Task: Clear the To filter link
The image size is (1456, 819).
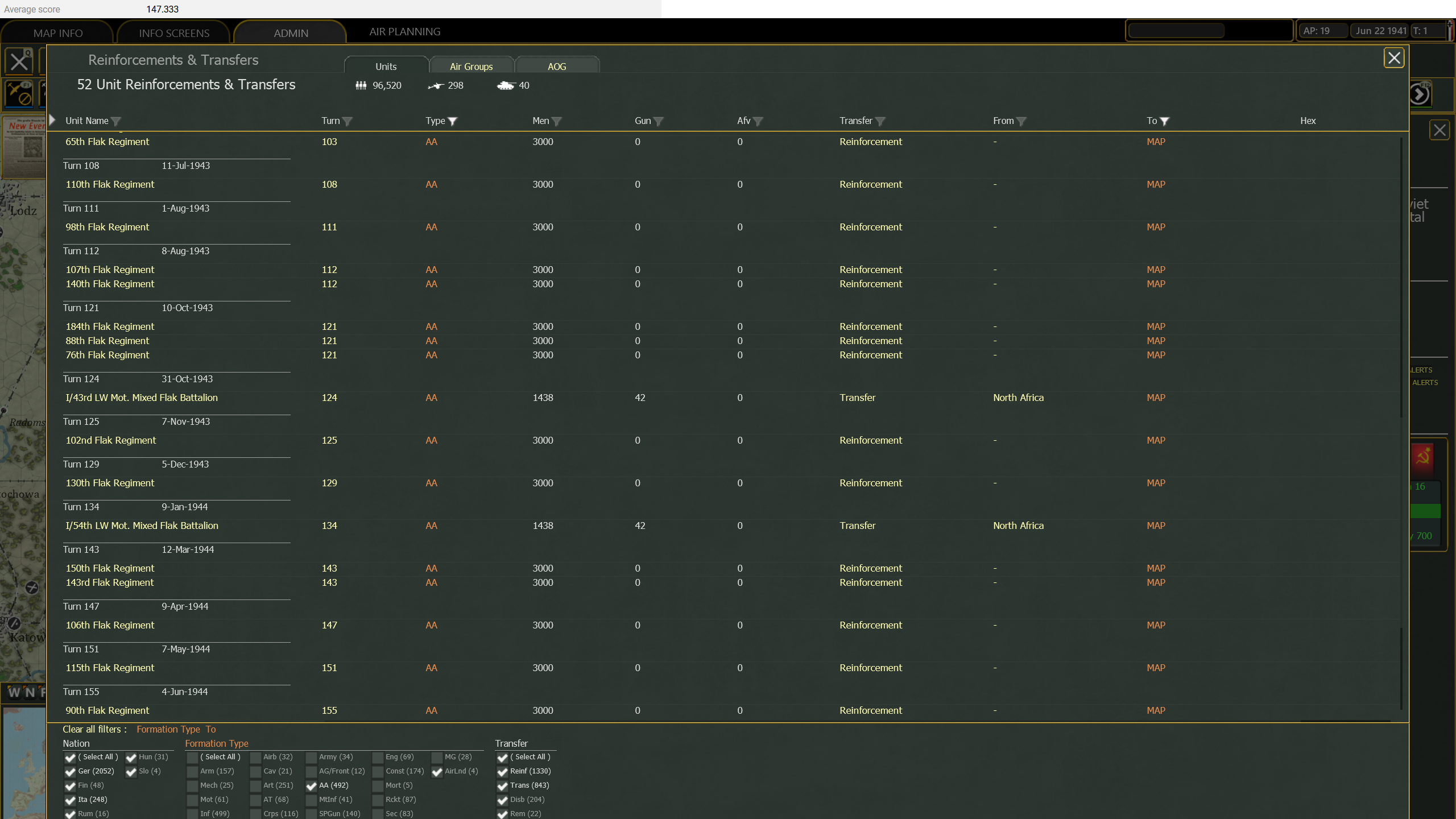Action: pyautogui.click(x=210, y=729)
